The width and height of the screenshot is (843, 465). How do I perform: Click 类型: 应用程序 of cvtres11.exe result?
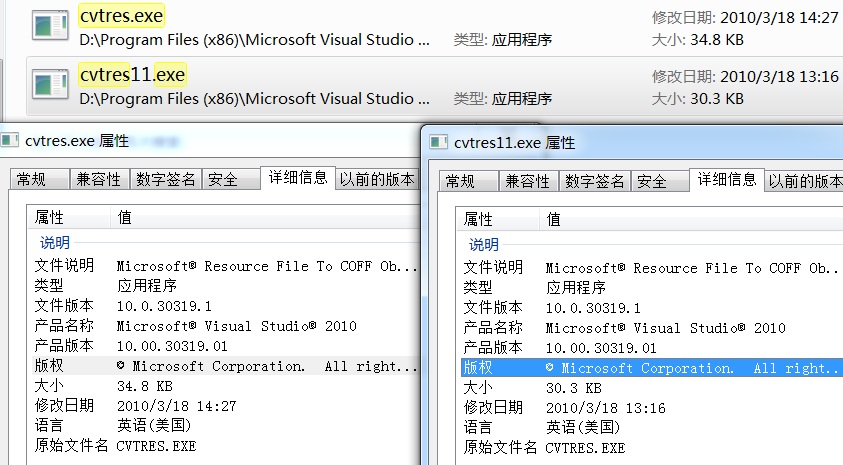pyautogui.click(x=503, y=99)
